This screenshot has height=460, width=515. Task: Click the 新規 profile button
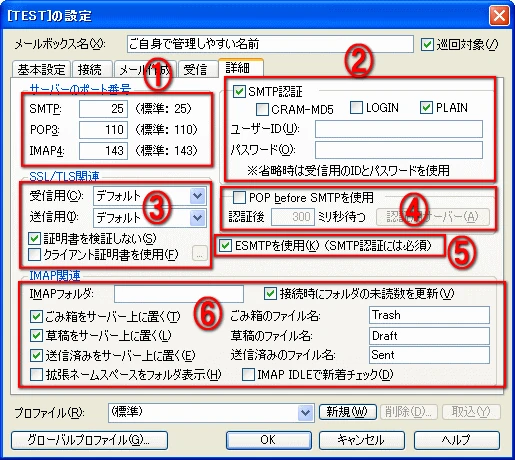click(x=348, y=412)
